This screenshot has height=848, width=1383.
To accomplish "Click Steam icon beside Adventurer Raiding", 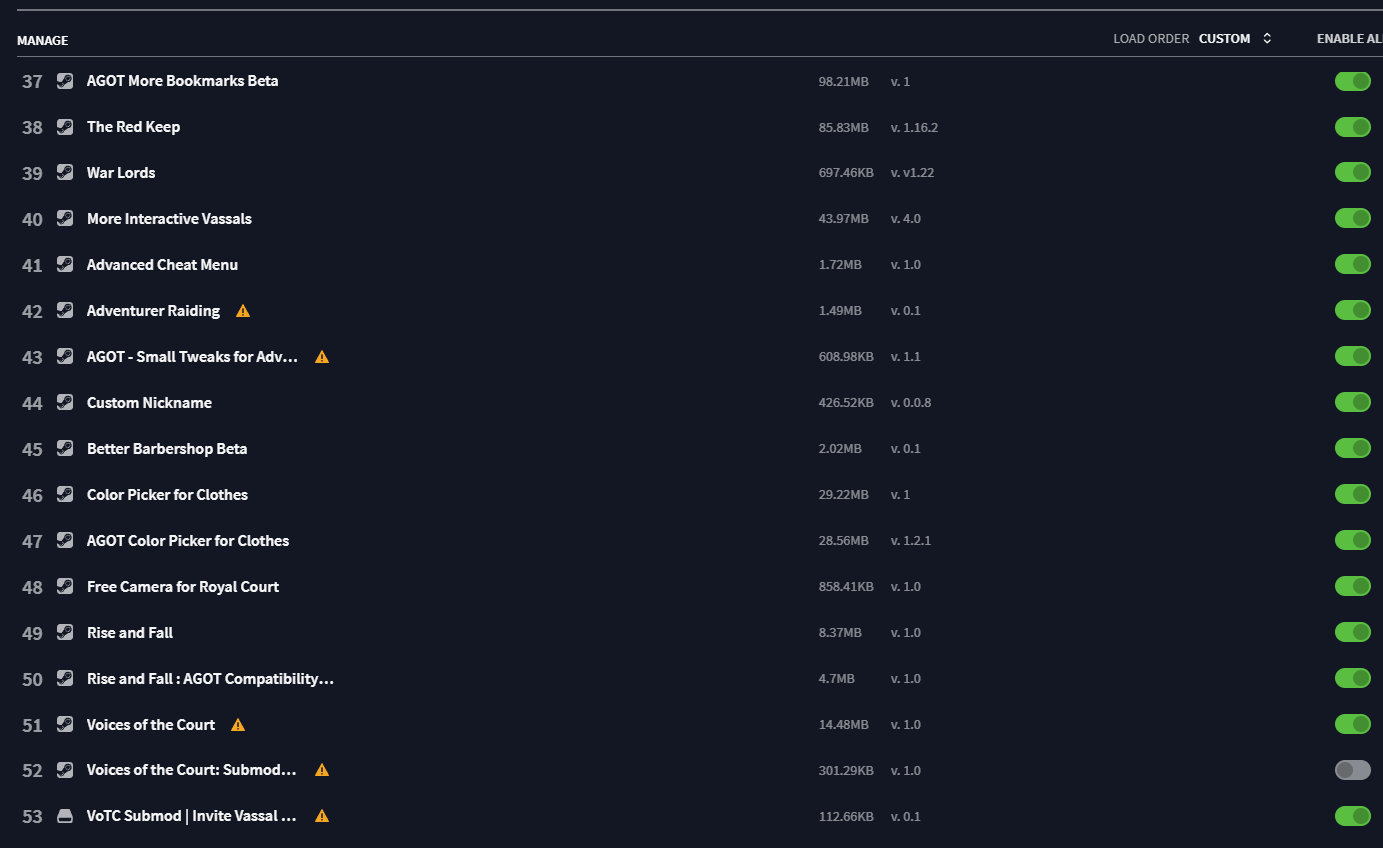I will (65, 311).
